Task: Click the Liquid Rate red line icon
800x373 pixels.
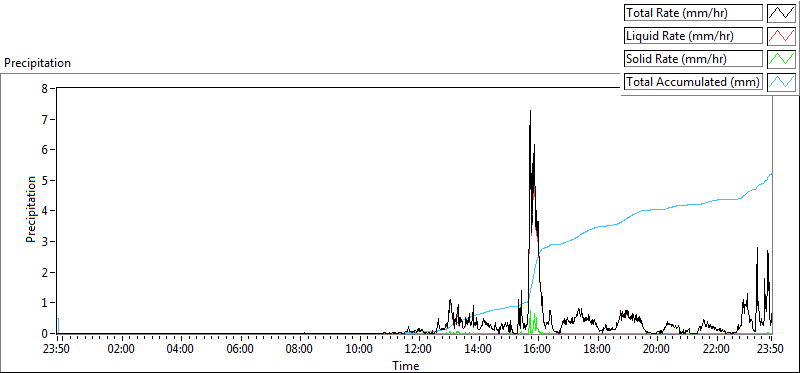Action: click(x=781, y=36)
